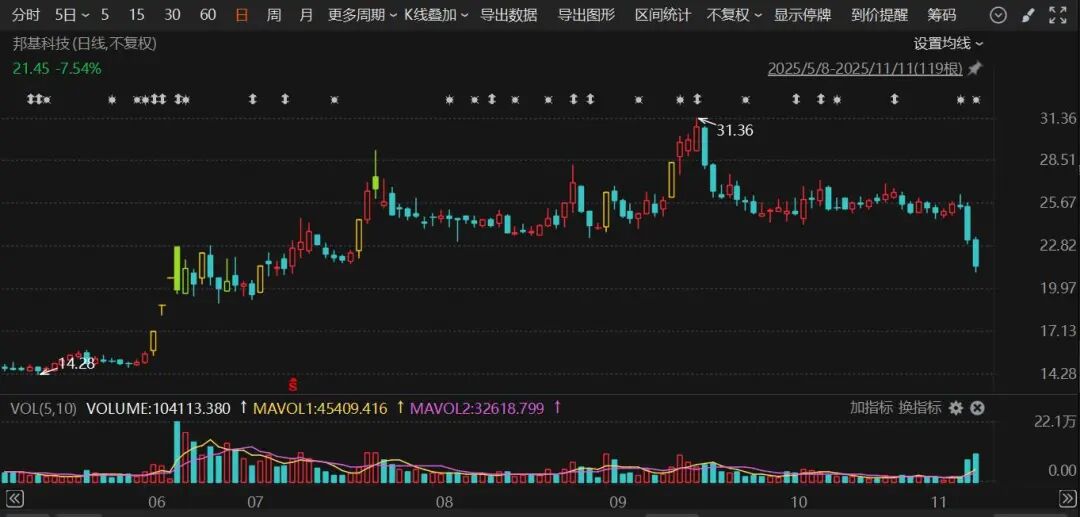Screen dimensions: 1080x517
Task: Open volume indicator settings gear
Action: [x=956, y=408]
